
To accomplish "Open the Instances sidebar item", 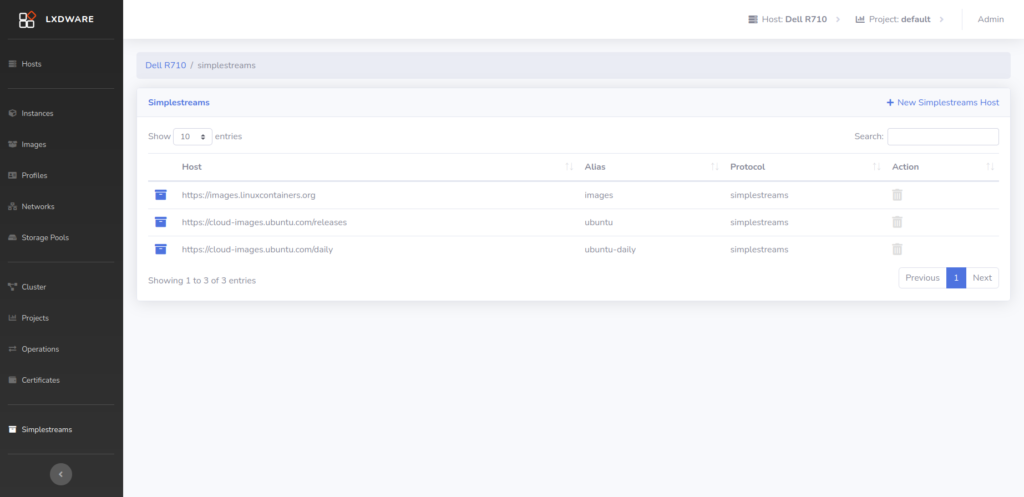I will tap(37, 113).
